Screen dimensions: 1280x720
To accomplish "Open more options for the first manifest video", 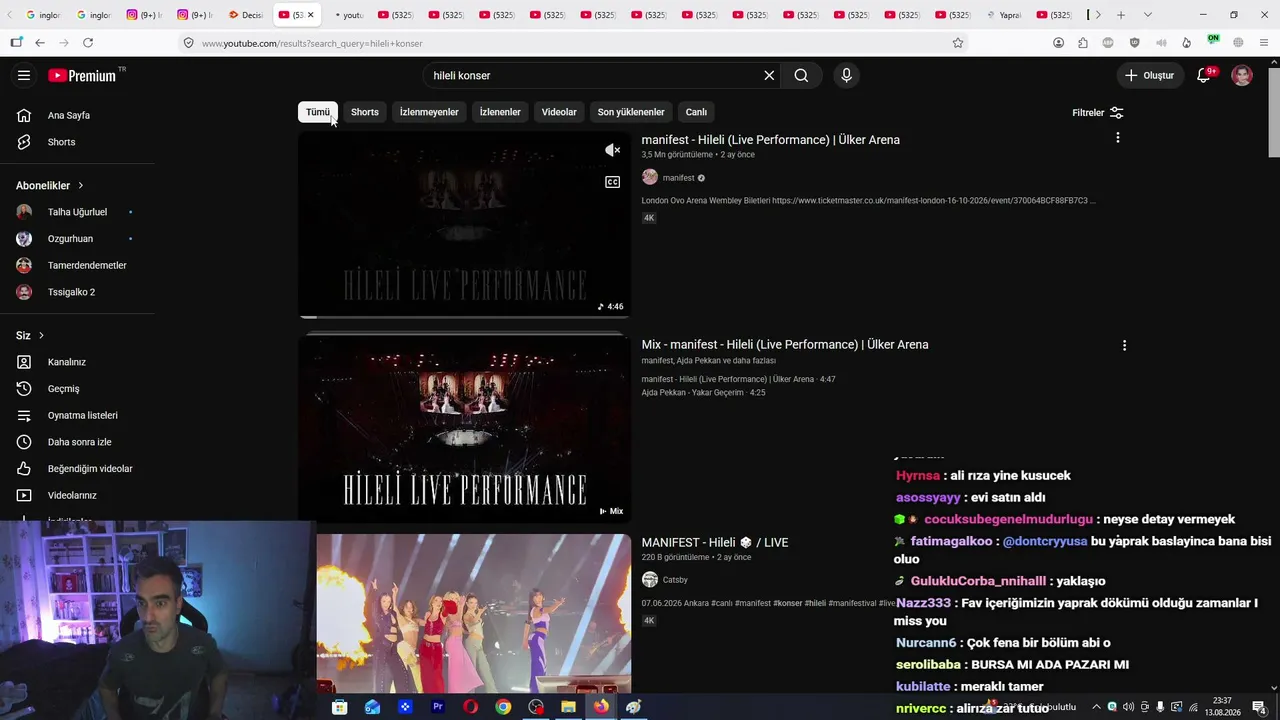I will [x=1118, y=138].
